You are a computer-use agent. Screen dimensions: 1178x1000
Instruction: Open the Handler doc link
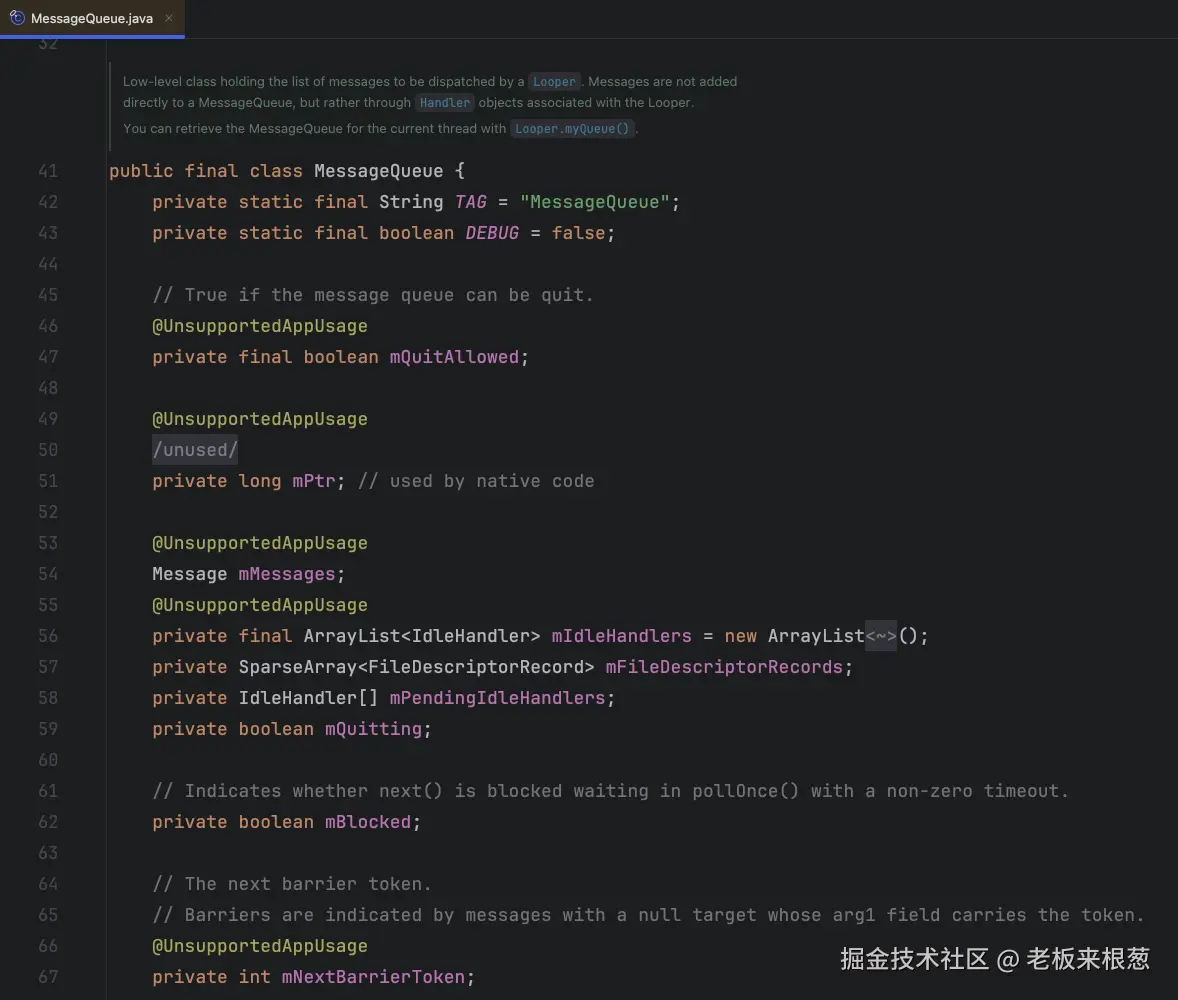click(445, 102)
